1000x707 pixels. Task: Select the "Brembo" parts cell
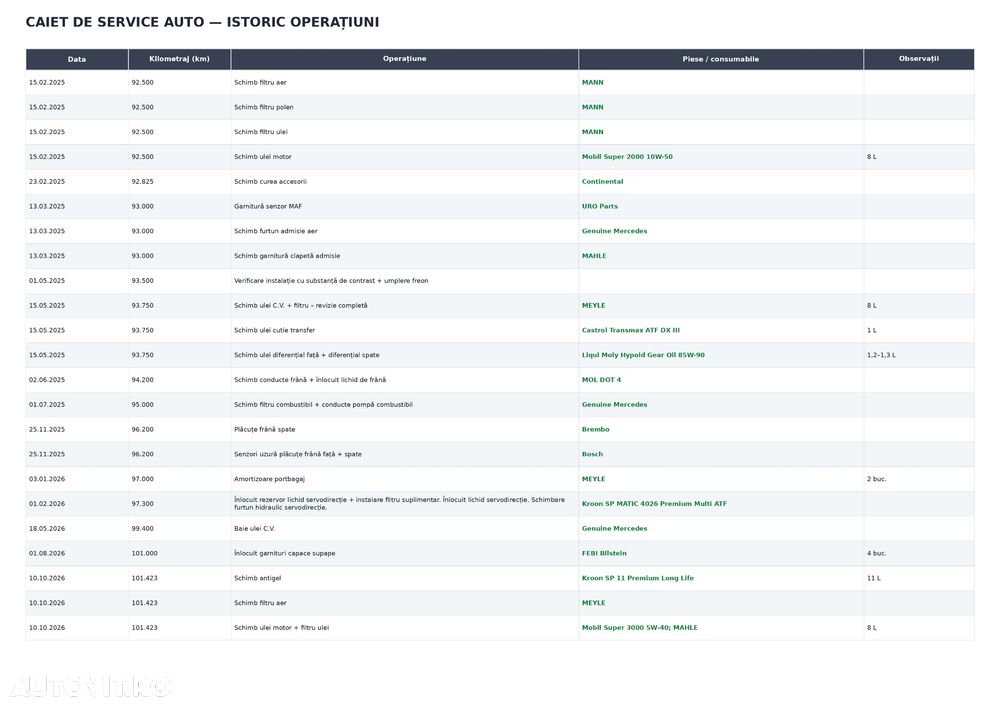click(595, 430)
